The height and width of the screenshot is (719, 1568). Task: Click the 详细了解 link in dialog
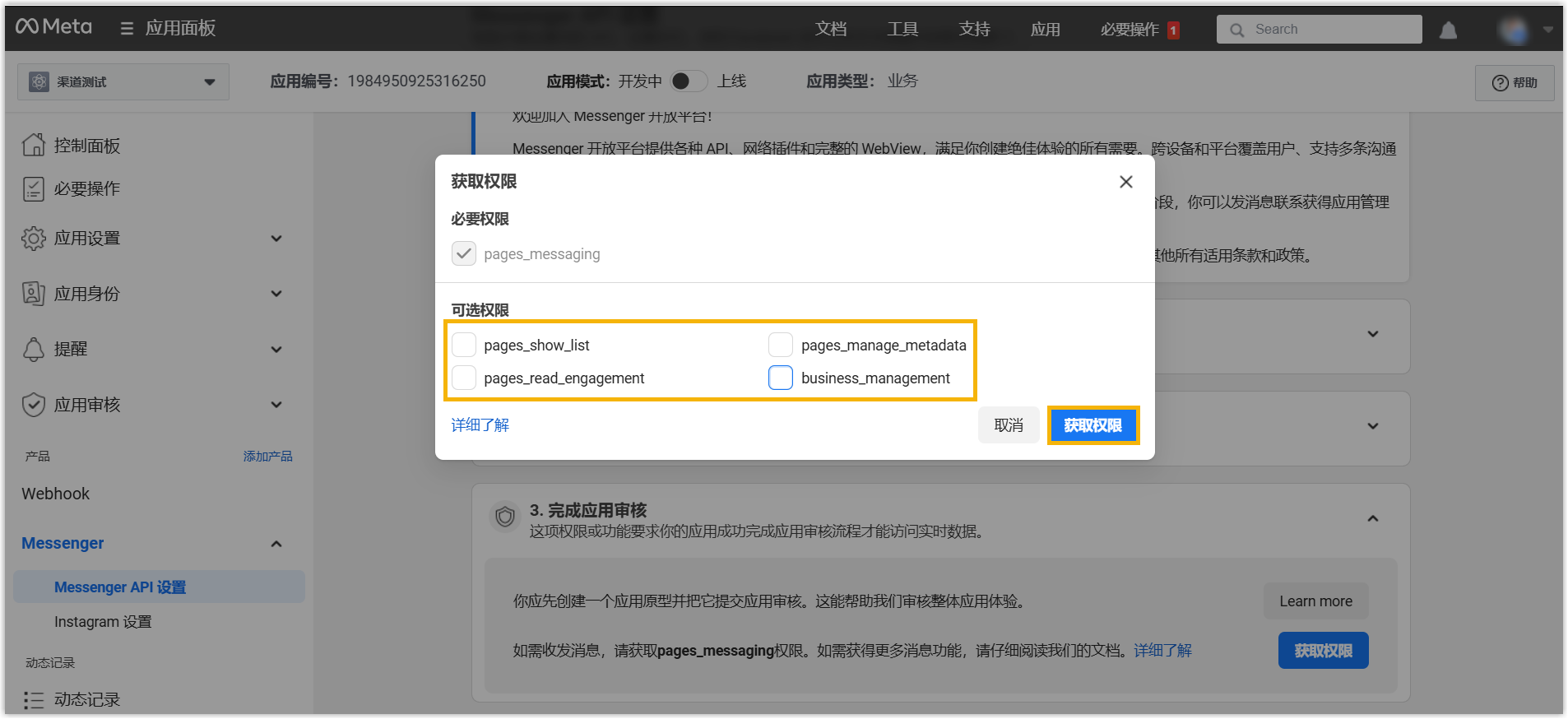click(480, 424)
